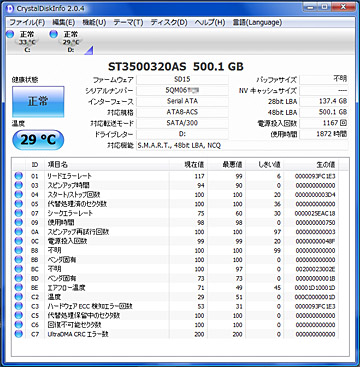Click status orb for 09 使用時間
The image size is (360, 367).
19,222
